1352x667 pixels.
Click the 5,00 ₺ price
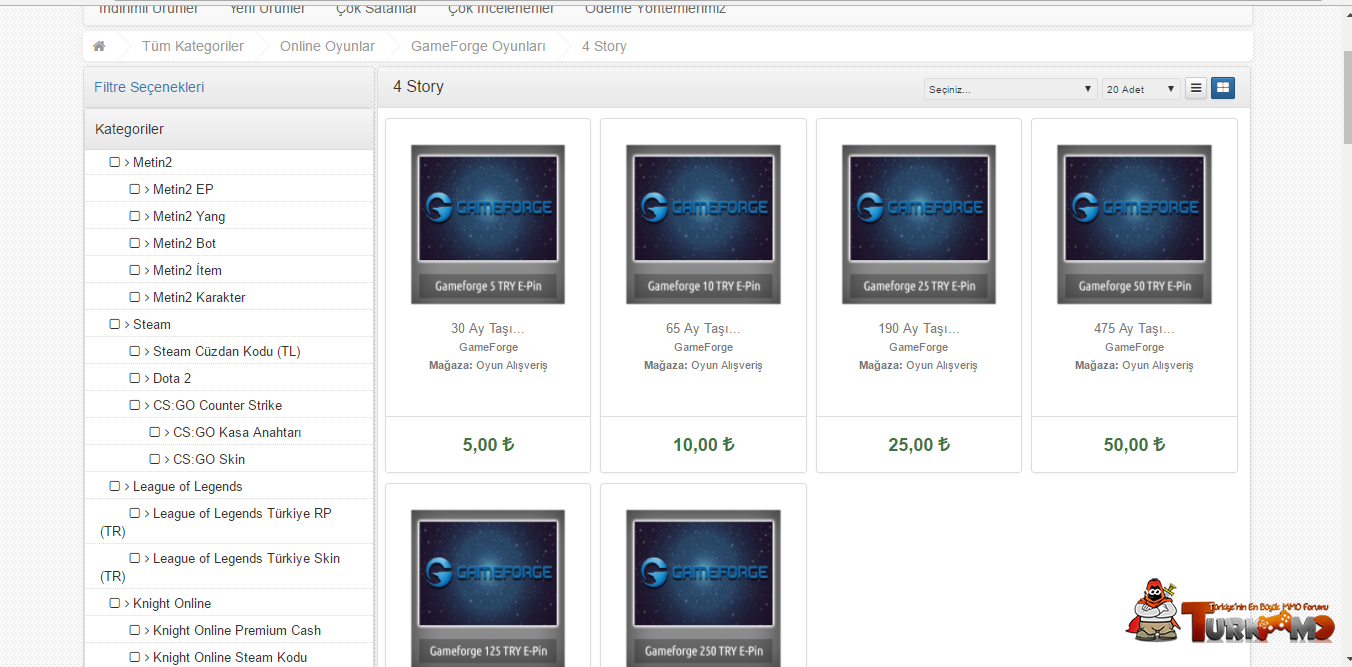pyautogui.click(x=488, y=445)
